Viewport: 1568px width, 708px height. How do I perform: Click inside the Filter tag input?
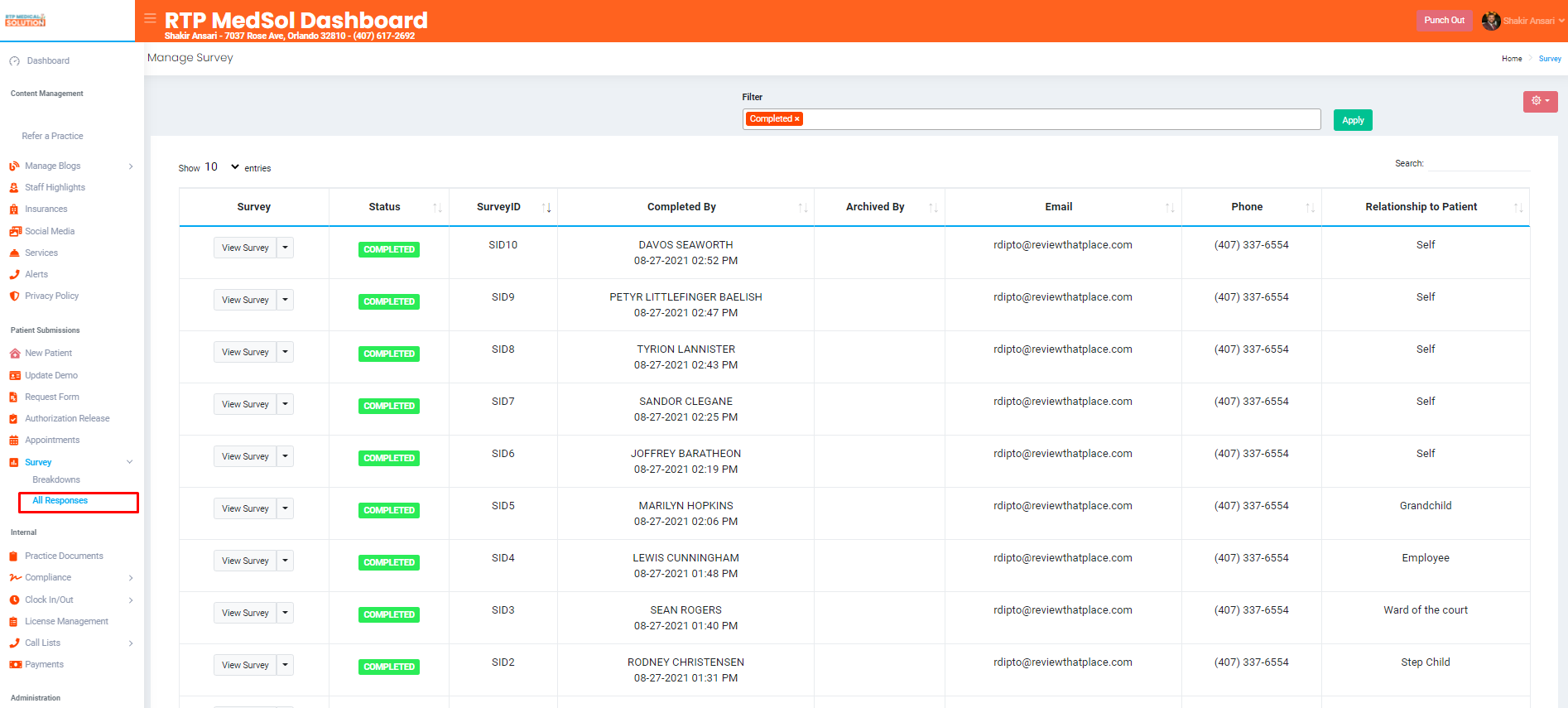(x=1031, y=119)
